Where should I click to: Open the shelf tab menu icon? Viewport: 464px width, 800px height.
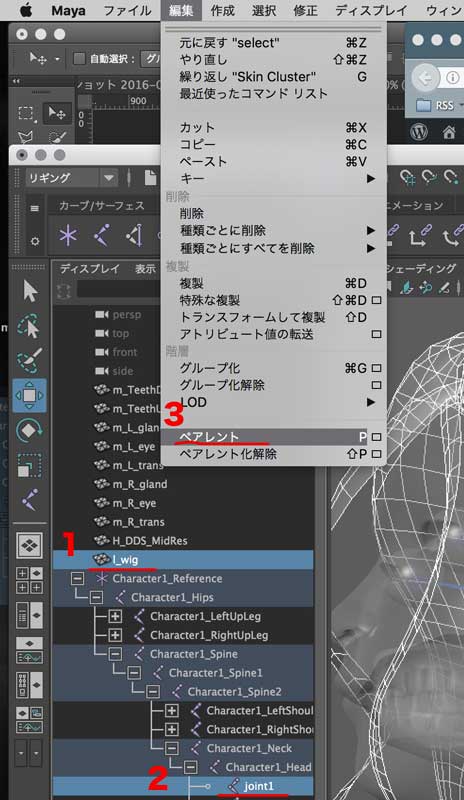35,208
